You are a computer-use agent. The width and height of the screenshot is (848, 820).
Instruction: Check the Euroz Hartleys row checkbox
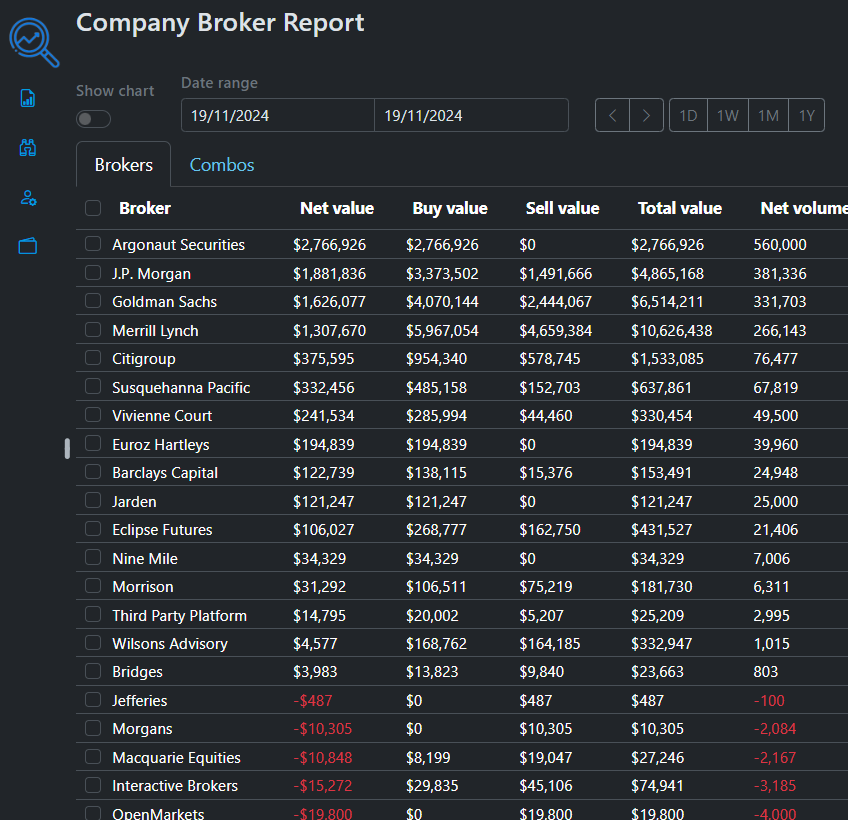pos(93,444)
